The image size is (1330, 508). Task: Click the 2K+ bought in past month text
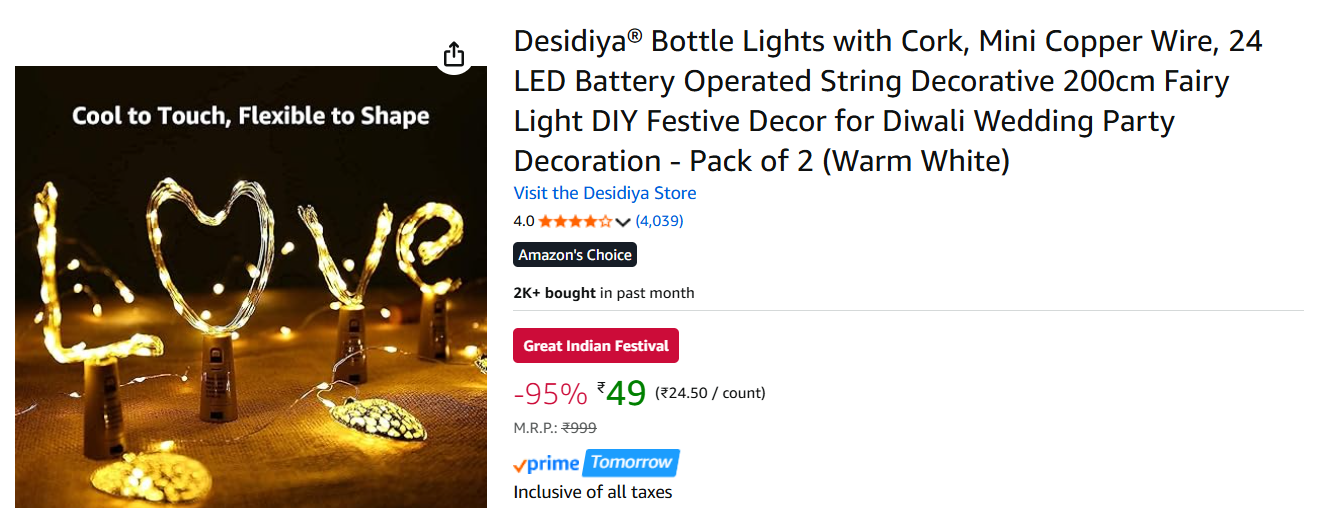click(603, 293)
